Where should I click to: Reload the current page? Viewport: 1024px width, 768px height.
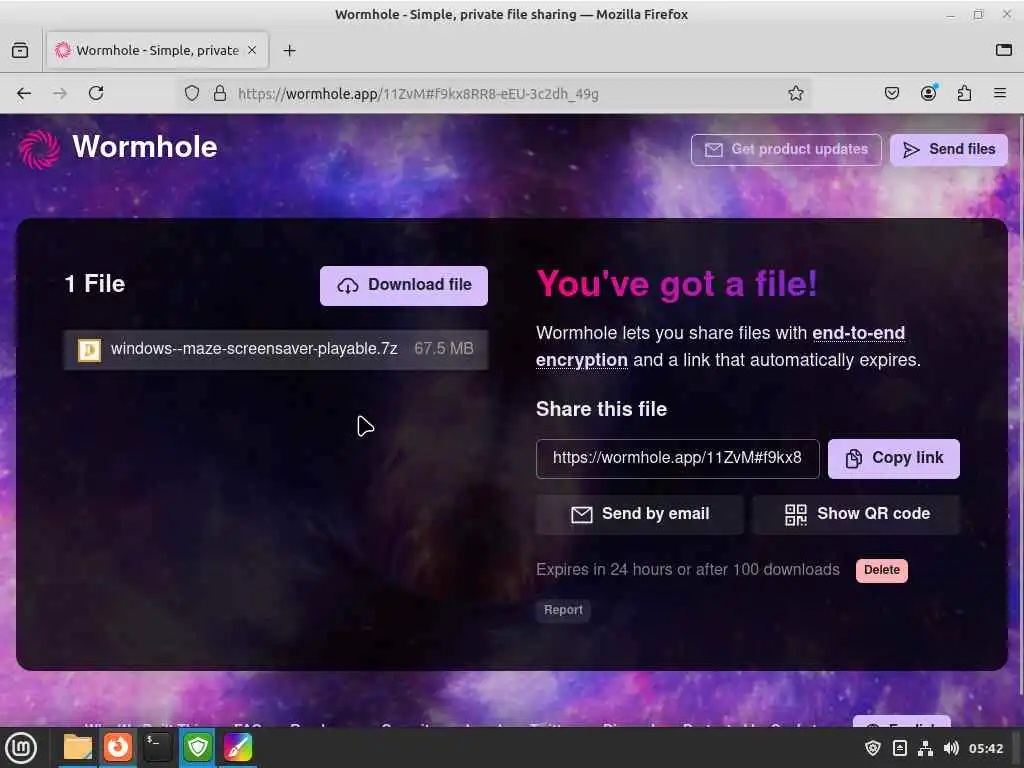click(96, 93)
